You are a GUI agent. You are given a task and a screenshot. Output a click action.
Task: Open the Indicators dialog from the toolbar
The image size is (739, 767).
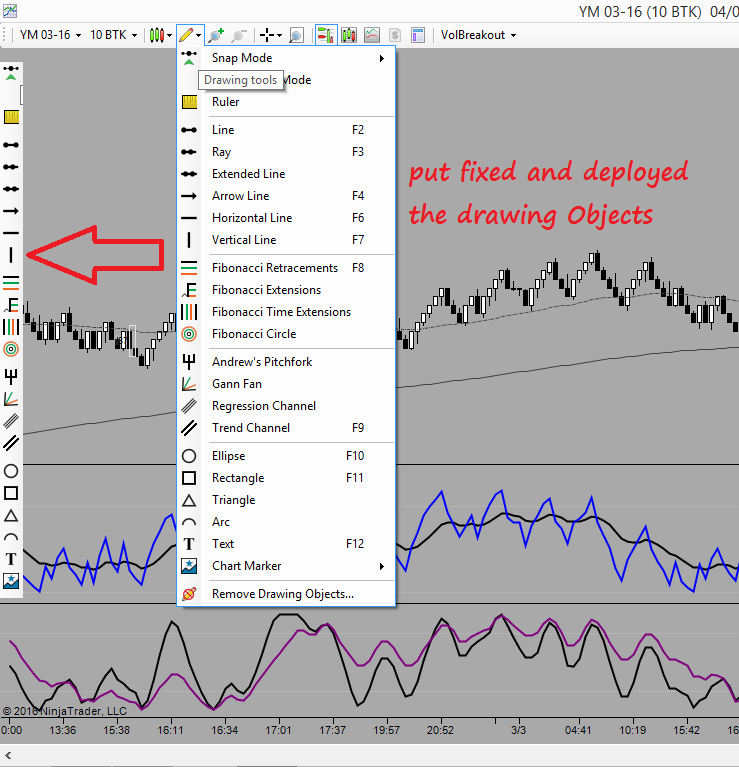(x=372, y=35)
